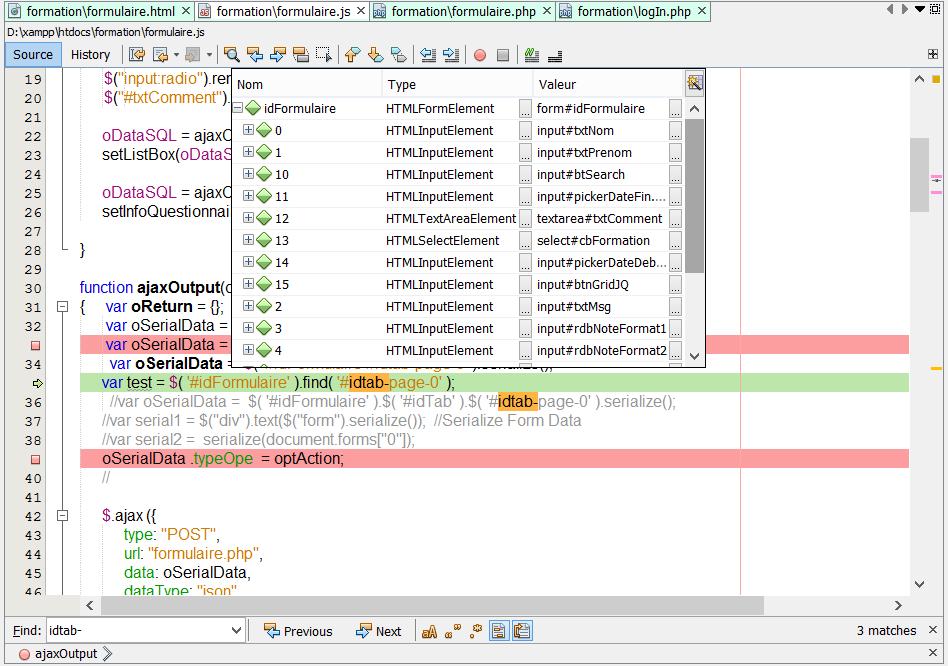Select the History view tab
The width and height of the screenshot is (948, 666).
90,54
